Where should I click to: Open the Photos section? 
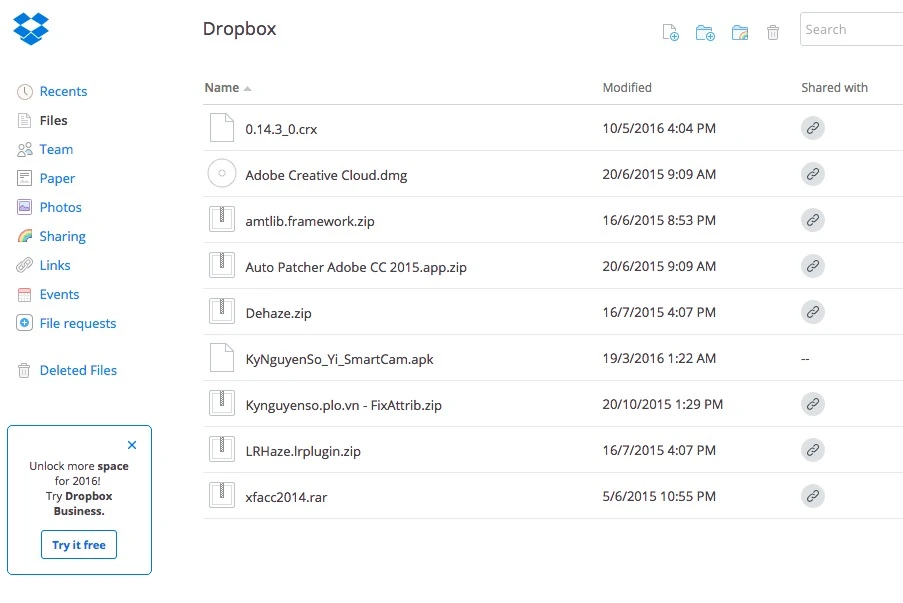[x=60, y=207]
